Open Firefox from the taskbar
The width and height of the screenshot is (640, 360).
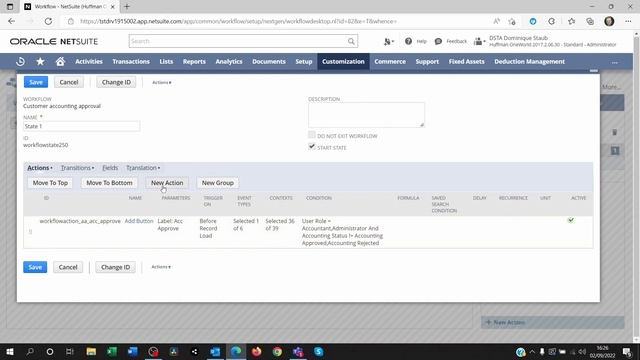[256, 351]
